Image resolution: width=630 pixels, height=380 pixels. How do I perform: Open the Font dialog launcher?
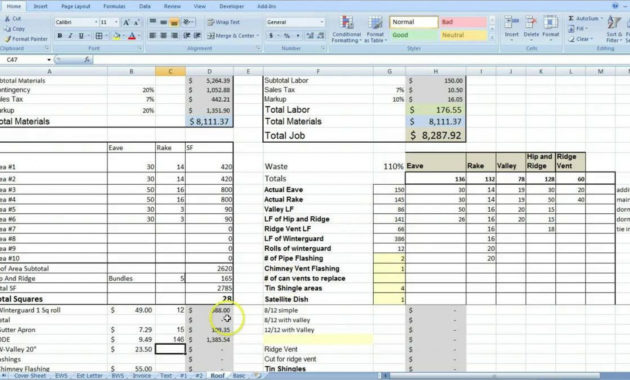point(140,48)
